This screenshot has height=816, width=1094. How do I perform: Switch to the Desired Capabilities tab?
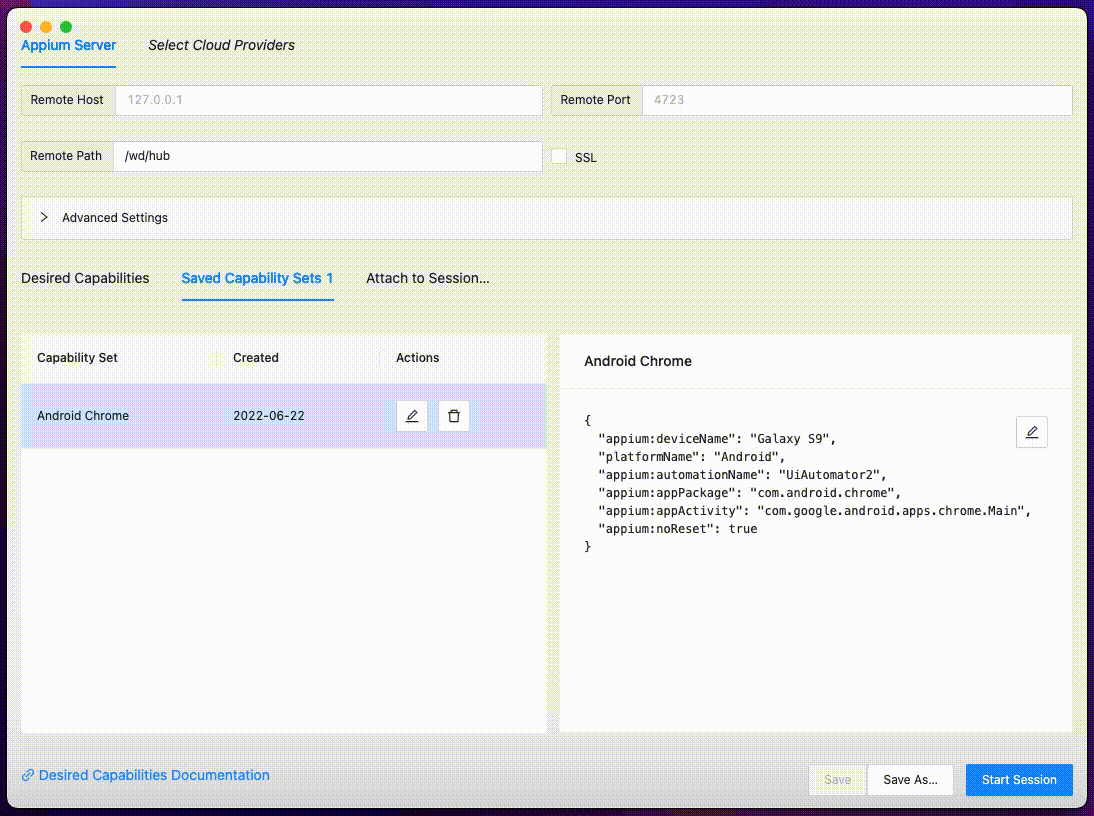coord(85,278)
